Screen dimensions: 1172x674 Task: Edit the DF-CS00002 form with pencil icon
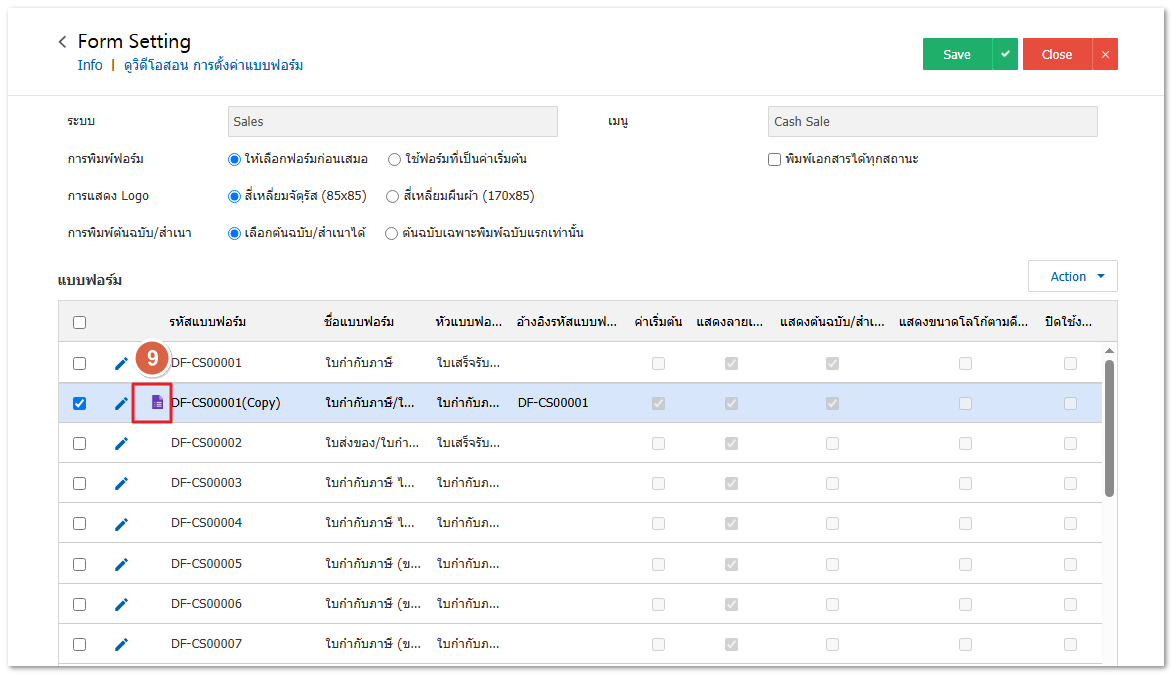point(121,443)
